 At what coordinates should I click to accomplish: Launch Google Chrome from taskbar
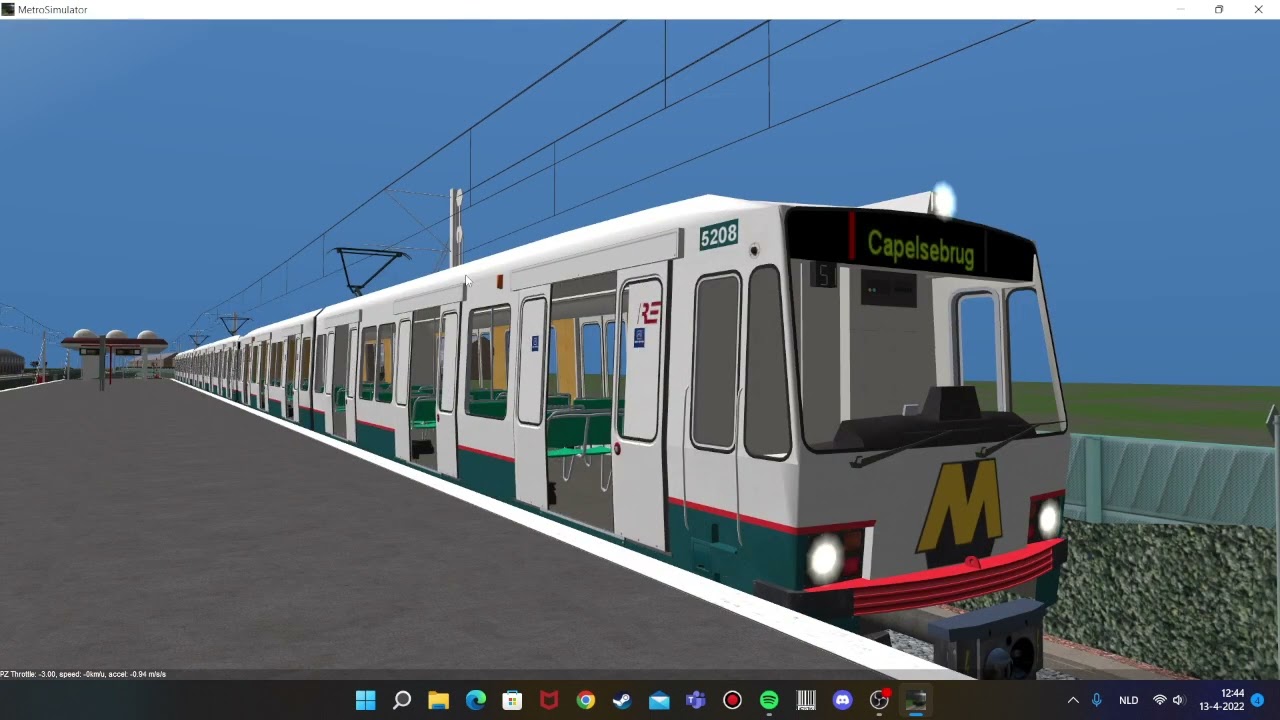tap(586, 700)
